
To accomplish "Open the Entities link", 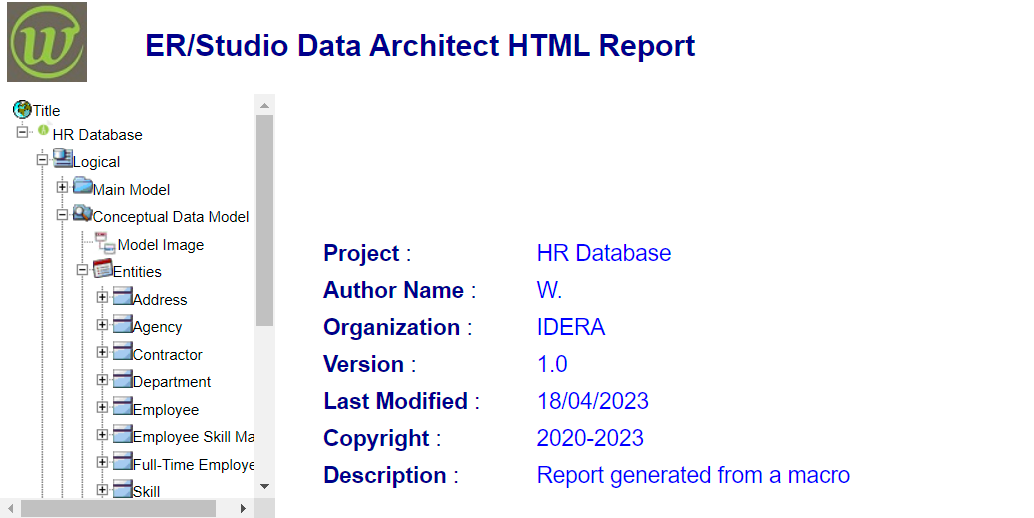I will 137,272.
